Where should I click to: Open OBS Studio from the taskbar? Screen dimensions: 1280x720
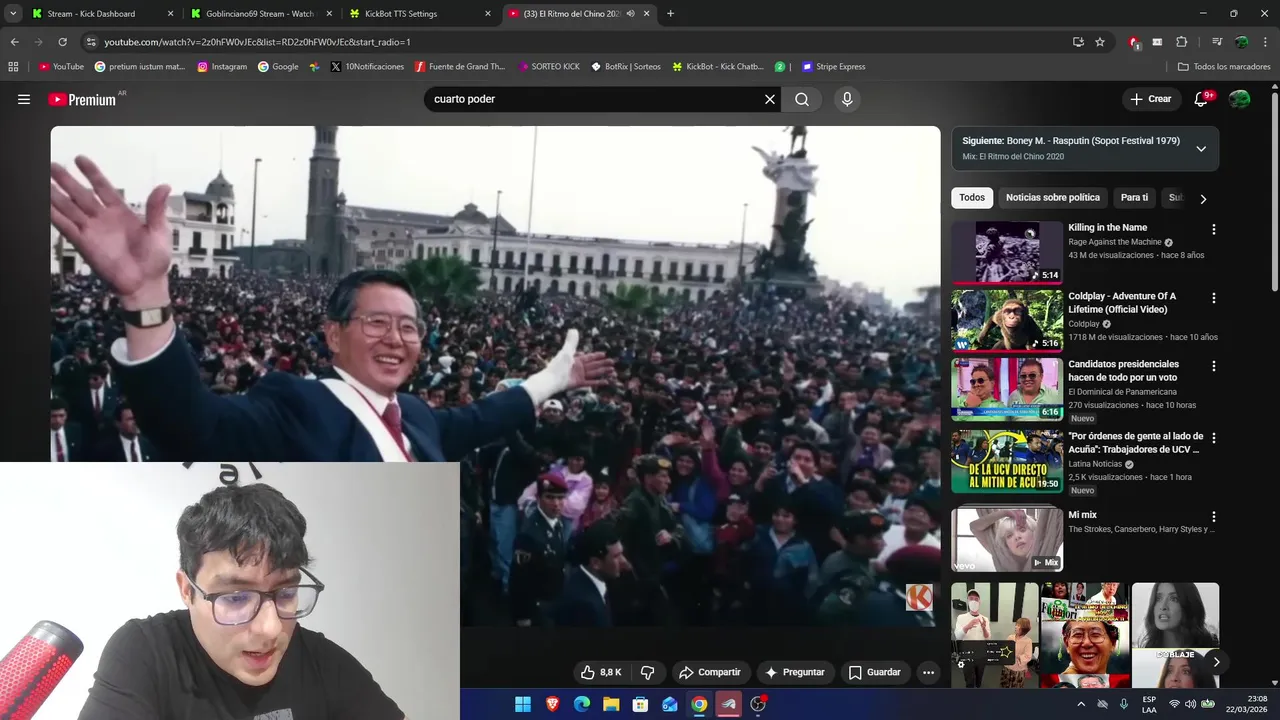click(758, 704)
